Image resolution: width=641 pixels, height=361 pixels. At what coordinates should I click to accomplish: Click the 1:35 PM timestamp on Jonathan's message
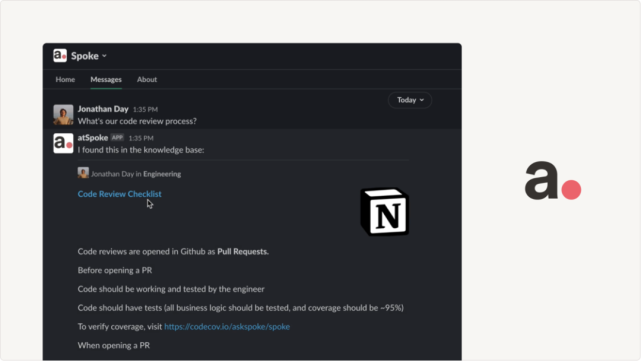coord(146,110)
